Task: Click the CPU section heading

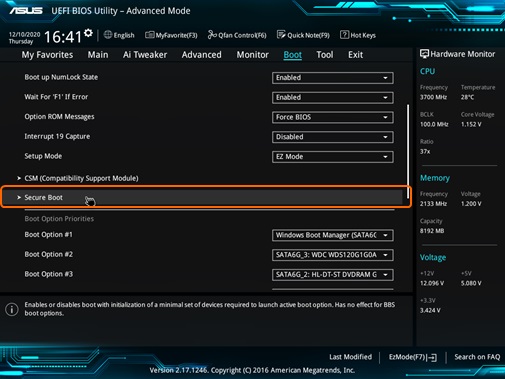Action: pyautogui.click(x=427, y=71)
